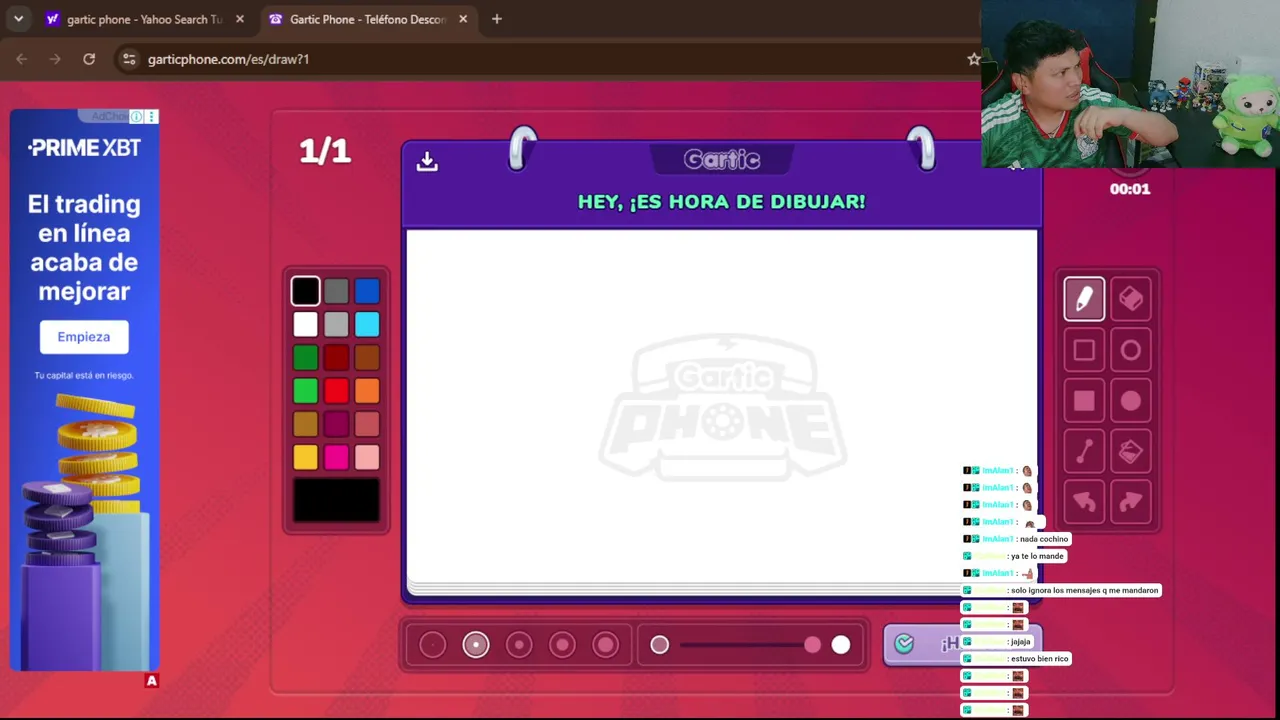Open the tab search dropdown
The image size is (1280, 720).
point(18,19)
